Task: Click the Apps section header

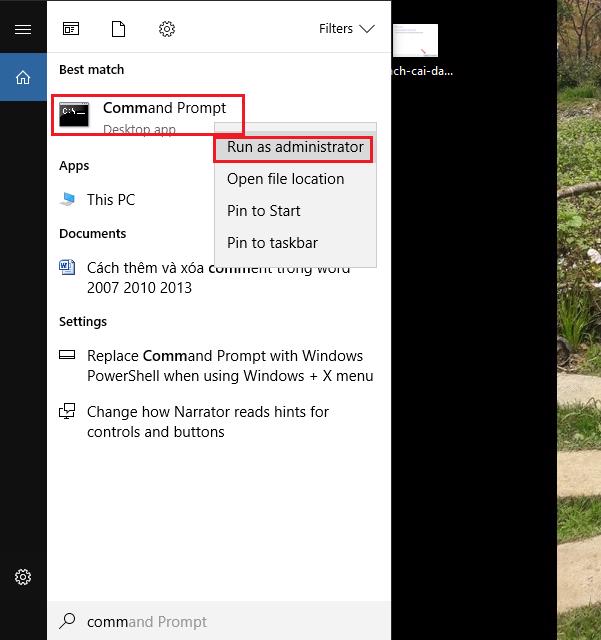Action: click(x=74, y=166)
